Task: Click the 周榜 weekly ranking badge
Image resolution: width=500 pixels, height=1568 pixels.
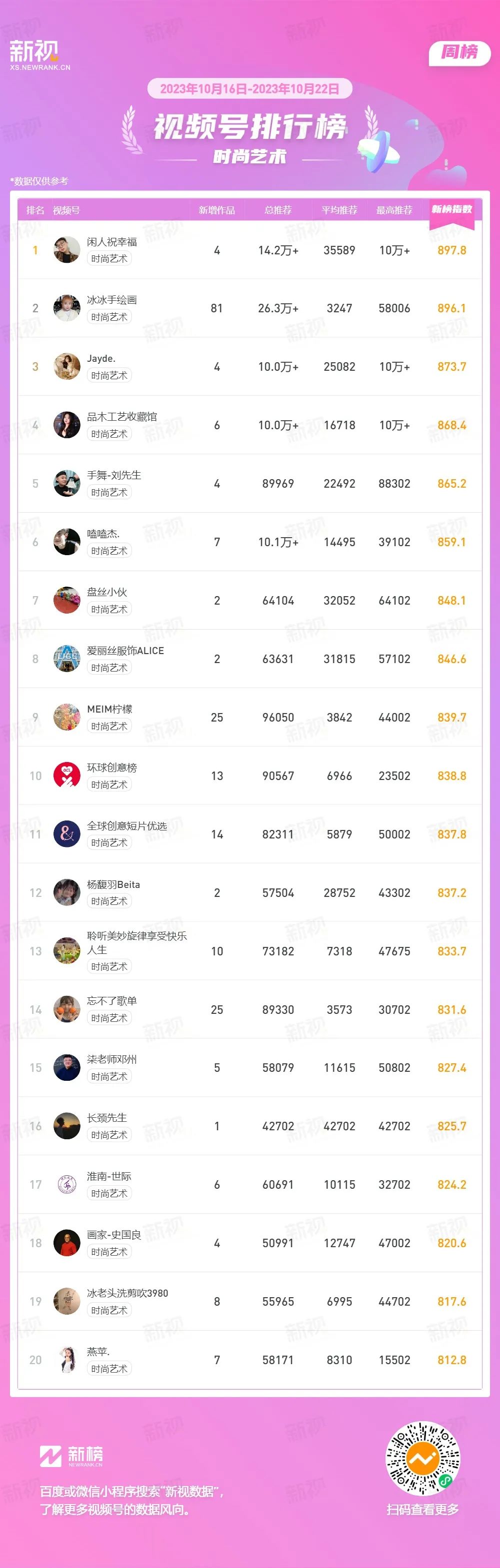Action: [x=460, y=52]
